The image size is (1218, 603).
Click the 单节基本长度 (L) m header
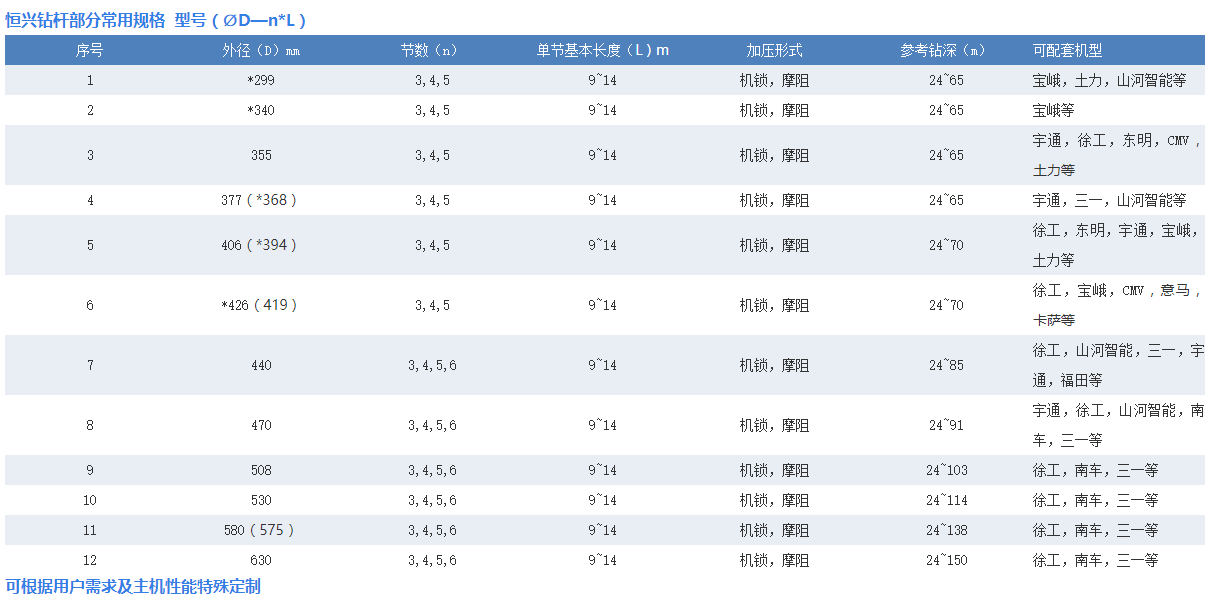602,50
